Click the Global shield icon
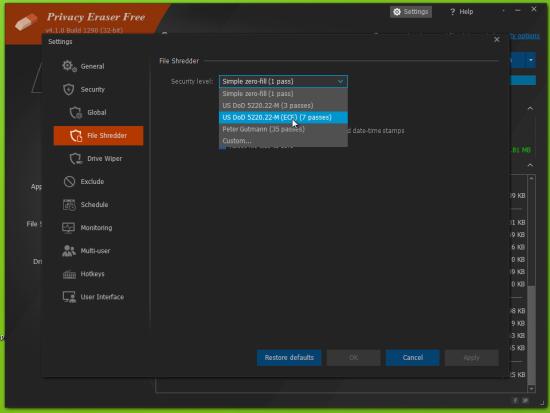The height and width of the screenshot is (413, 550). pyautogui.click(x=75, y=113)
